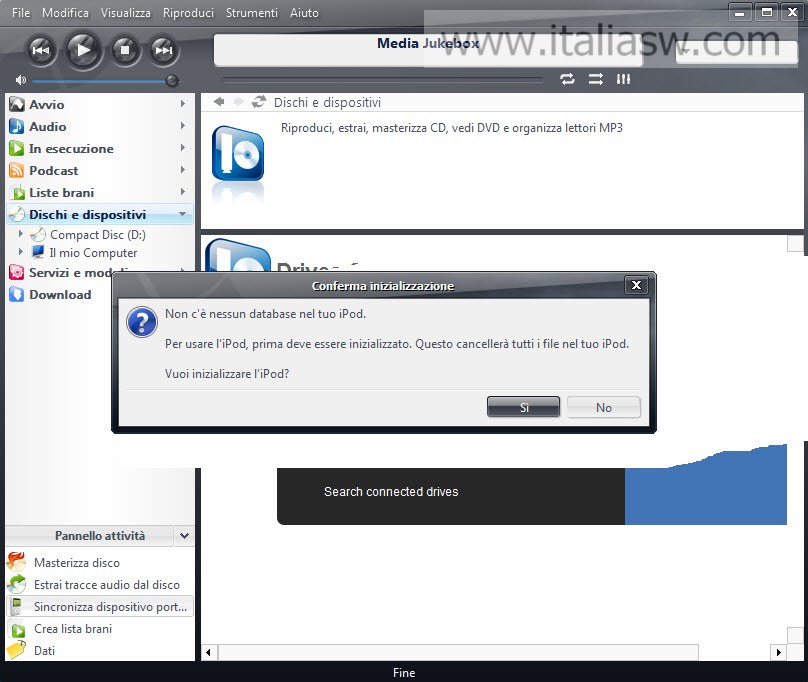
Task: Open the File menu
Action: point(21,13)
